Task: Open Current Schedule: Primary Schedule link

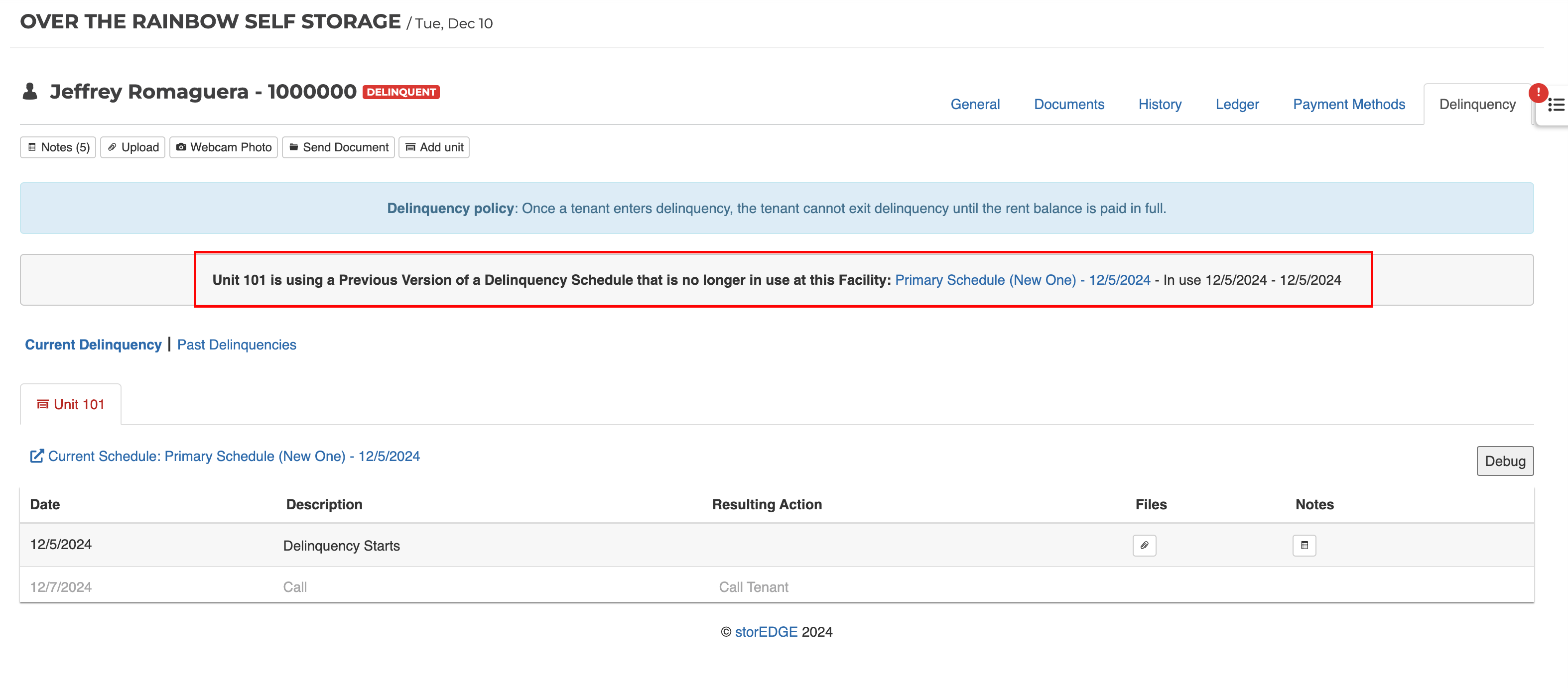Action: pos(234,456)
